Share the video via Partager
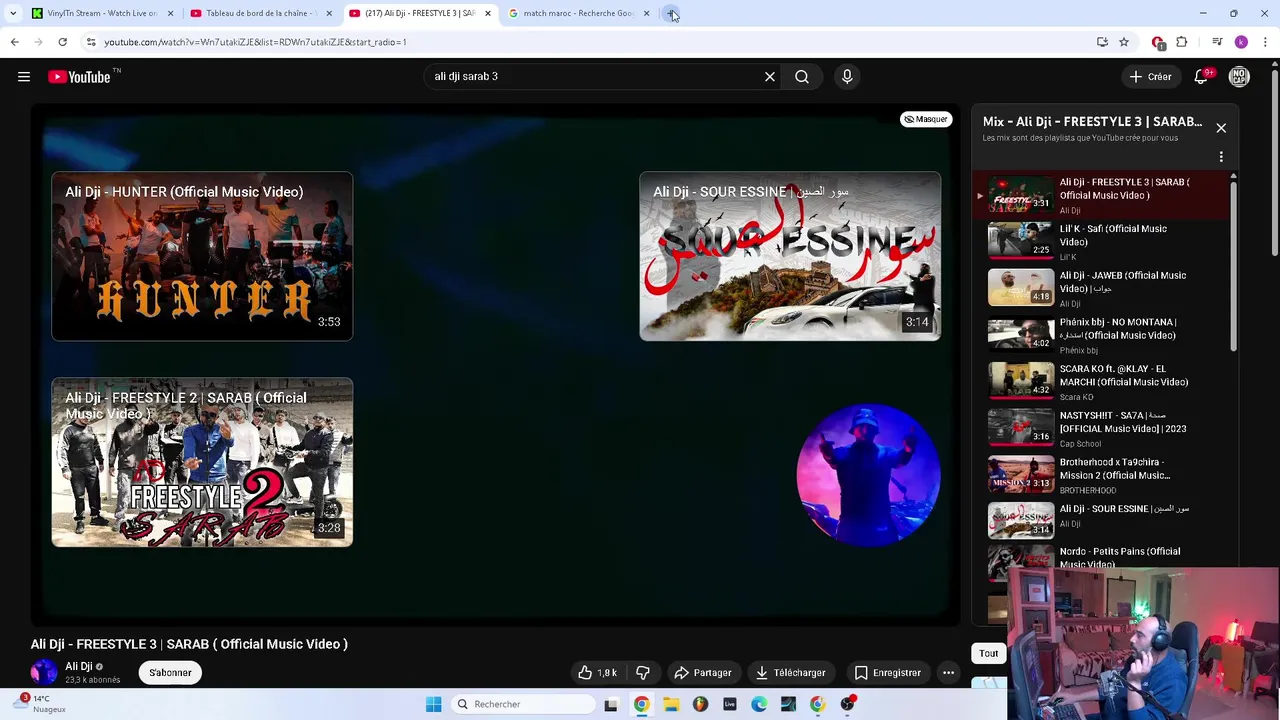Viewport: 1280px width, 720px height. (703, 673)
